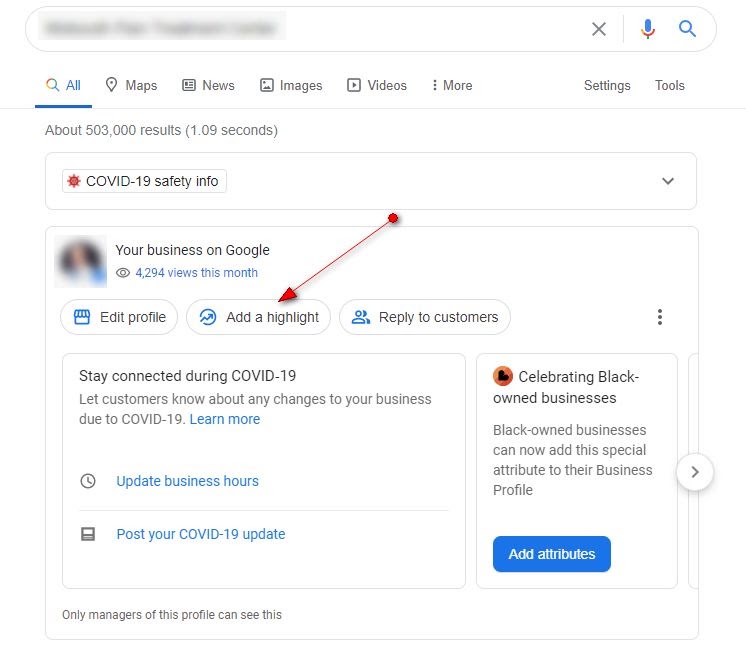This screenshot has height=655, width=746.
Task: Switch to the Maps tab
Action: pos(131,85)
